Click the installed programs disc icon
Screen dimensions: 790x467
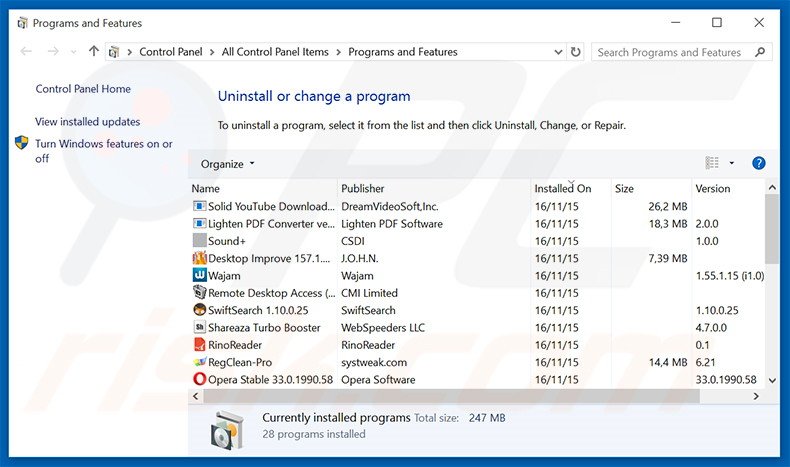pos(227,430)
